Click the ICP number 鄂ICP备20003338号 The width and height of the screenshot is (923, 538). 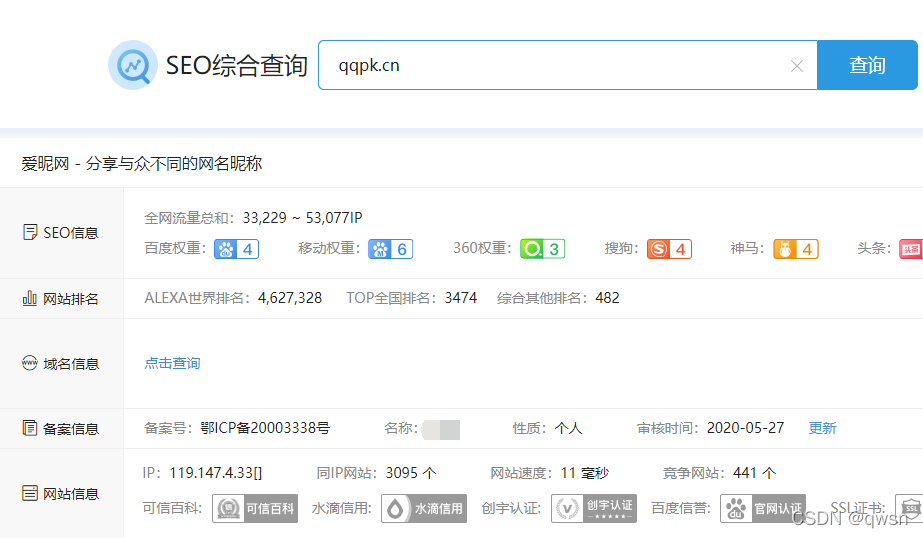point(265,428)
